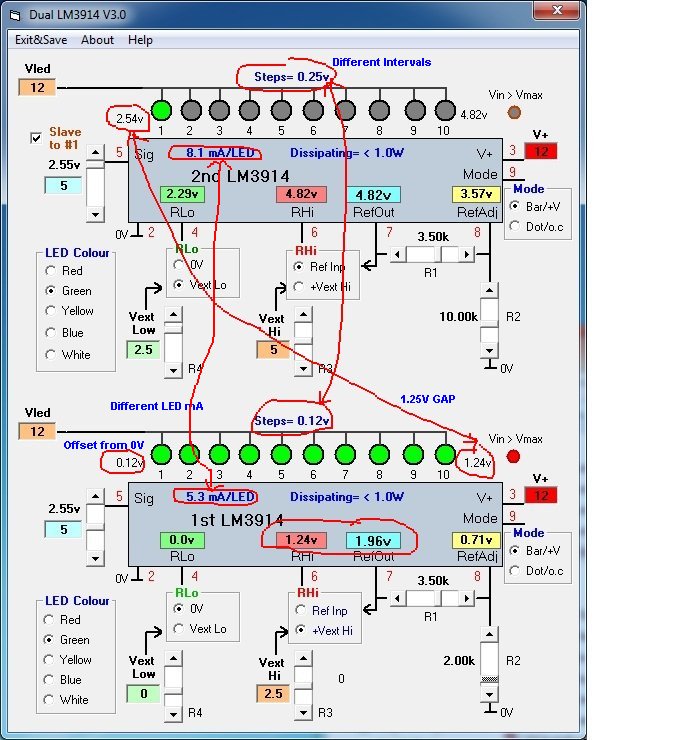Viewport: 676px width, 740px height.
Task: Choose RLo 0V option on 2nd LM3914
Action: point(178,264)
